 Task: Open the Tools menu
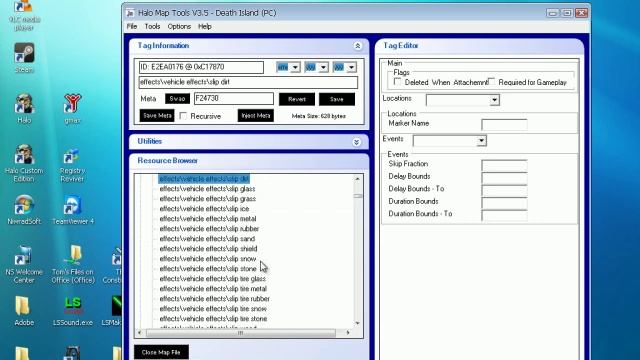pyautogui.click(x=152, y=27)
